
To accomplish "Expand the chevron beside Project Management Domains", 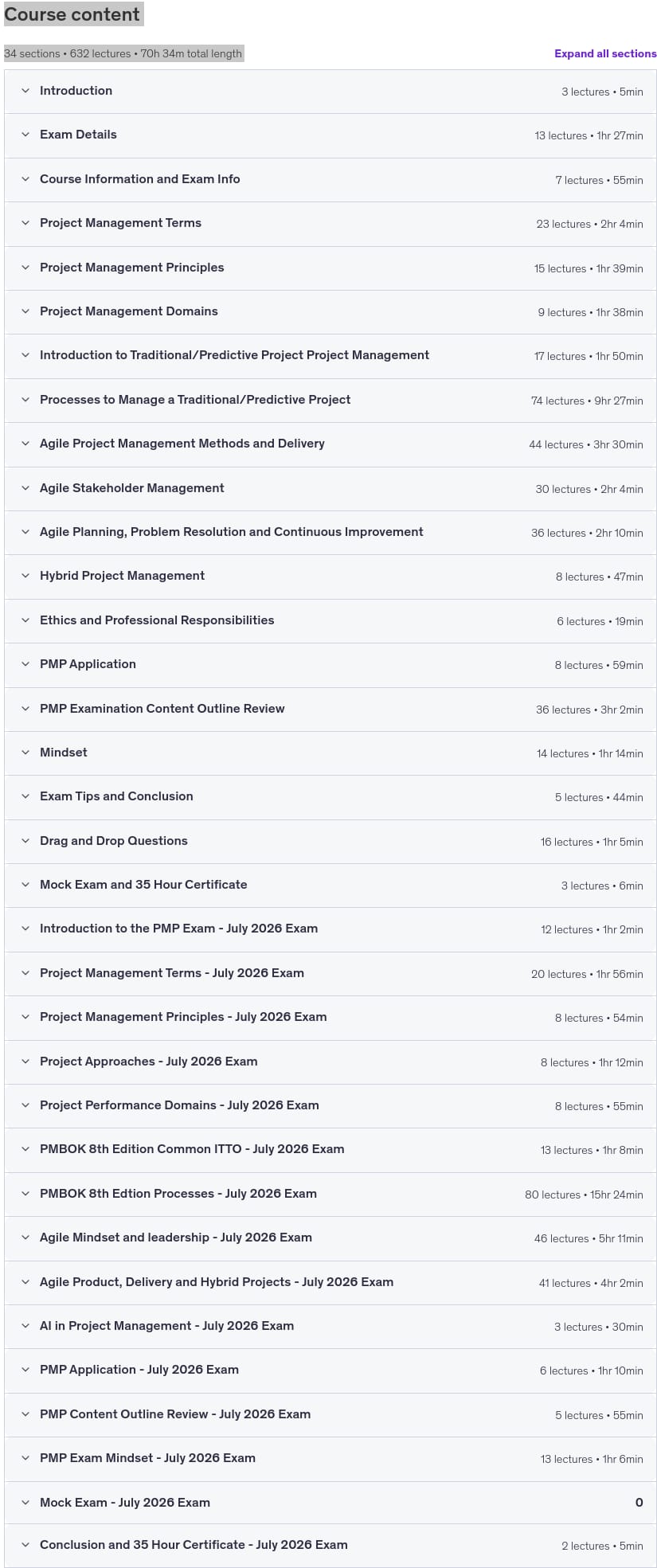I will pos(25,311).
